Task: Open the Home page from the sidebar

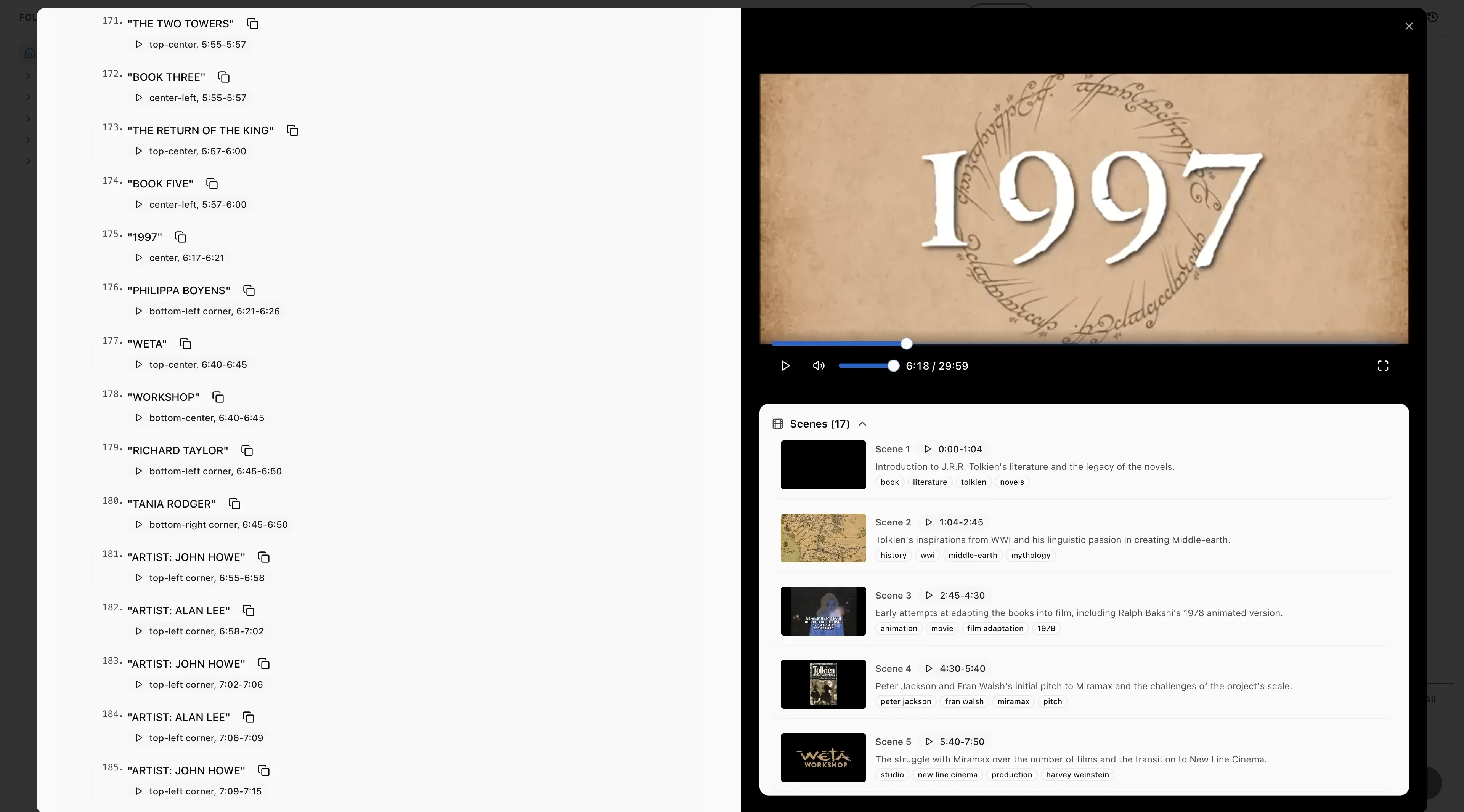Action: point(30,52)
